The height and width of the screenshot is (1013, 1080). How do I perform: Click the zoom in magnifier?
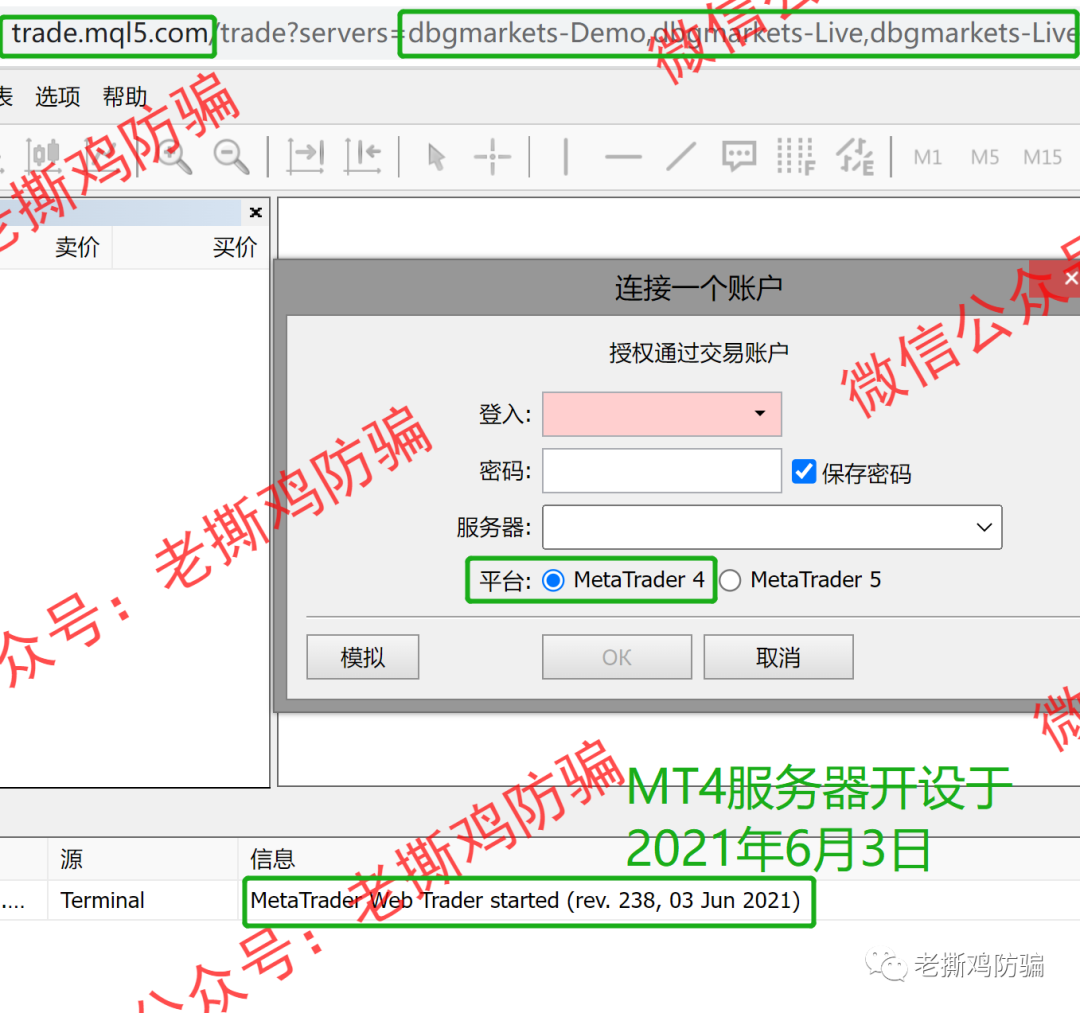pos(174,156)
